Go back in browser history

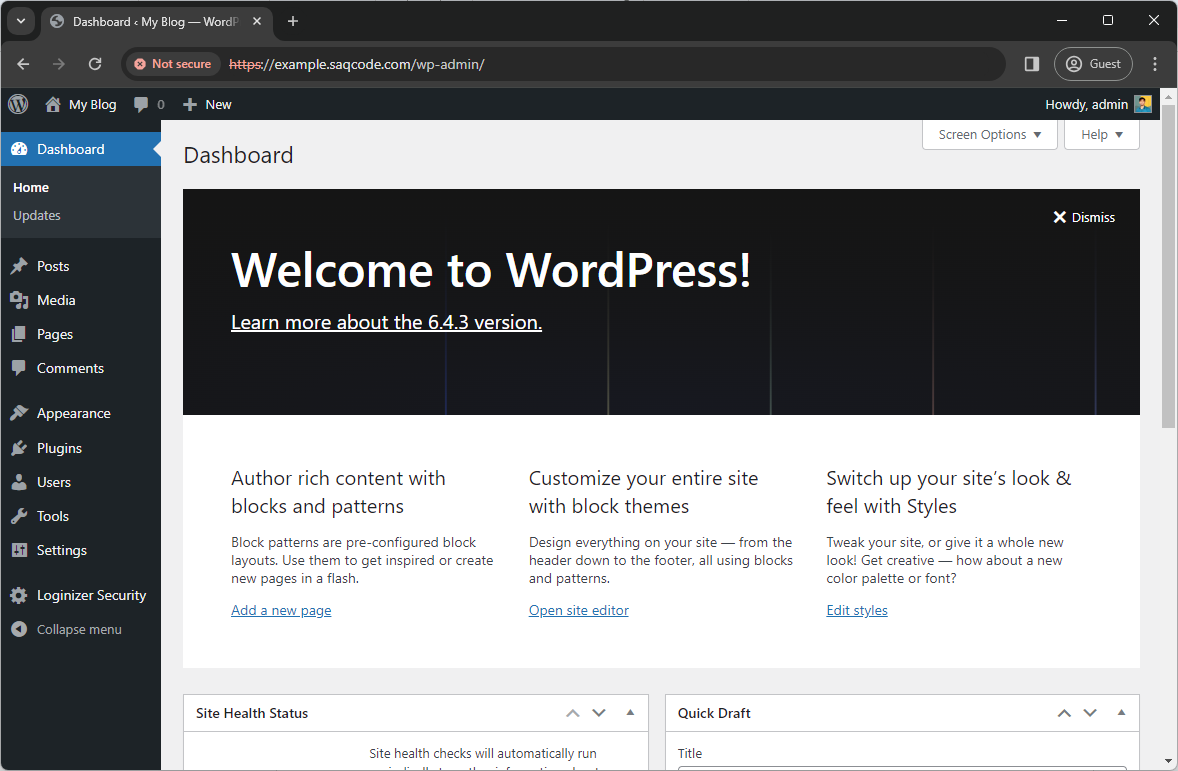23,64
